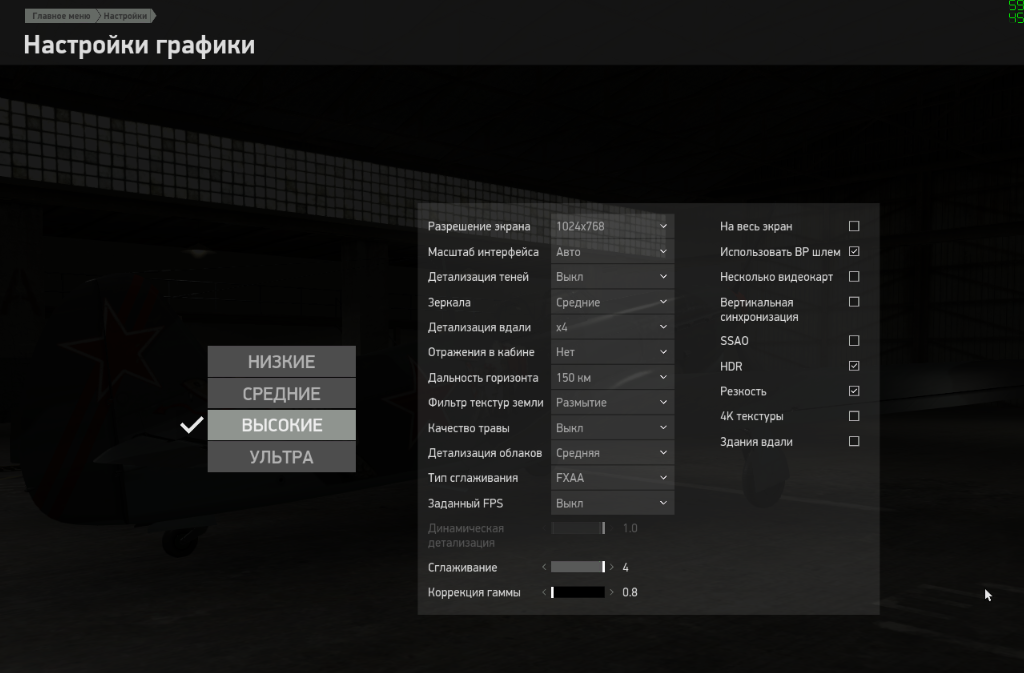Select the УЛЬТРА graphics preset
1024x673 pixels.
pyautogui.click(x=281, y=457)
